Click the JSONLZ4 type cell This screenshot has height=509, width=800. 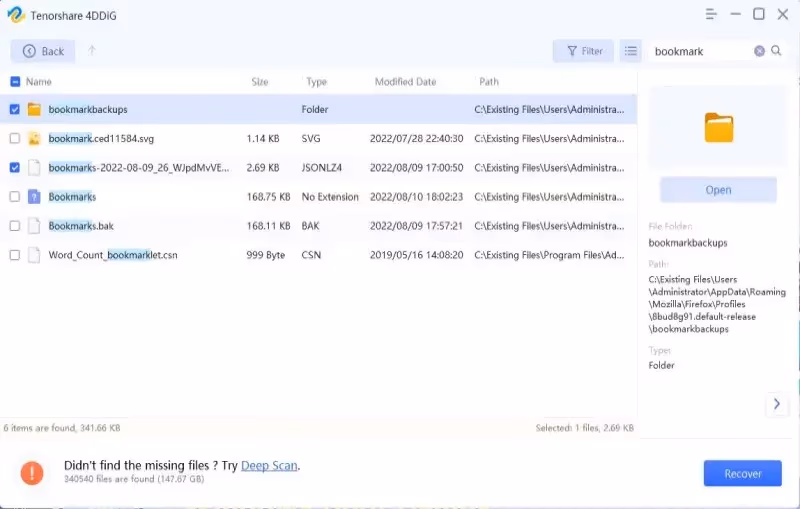point(321,167)
